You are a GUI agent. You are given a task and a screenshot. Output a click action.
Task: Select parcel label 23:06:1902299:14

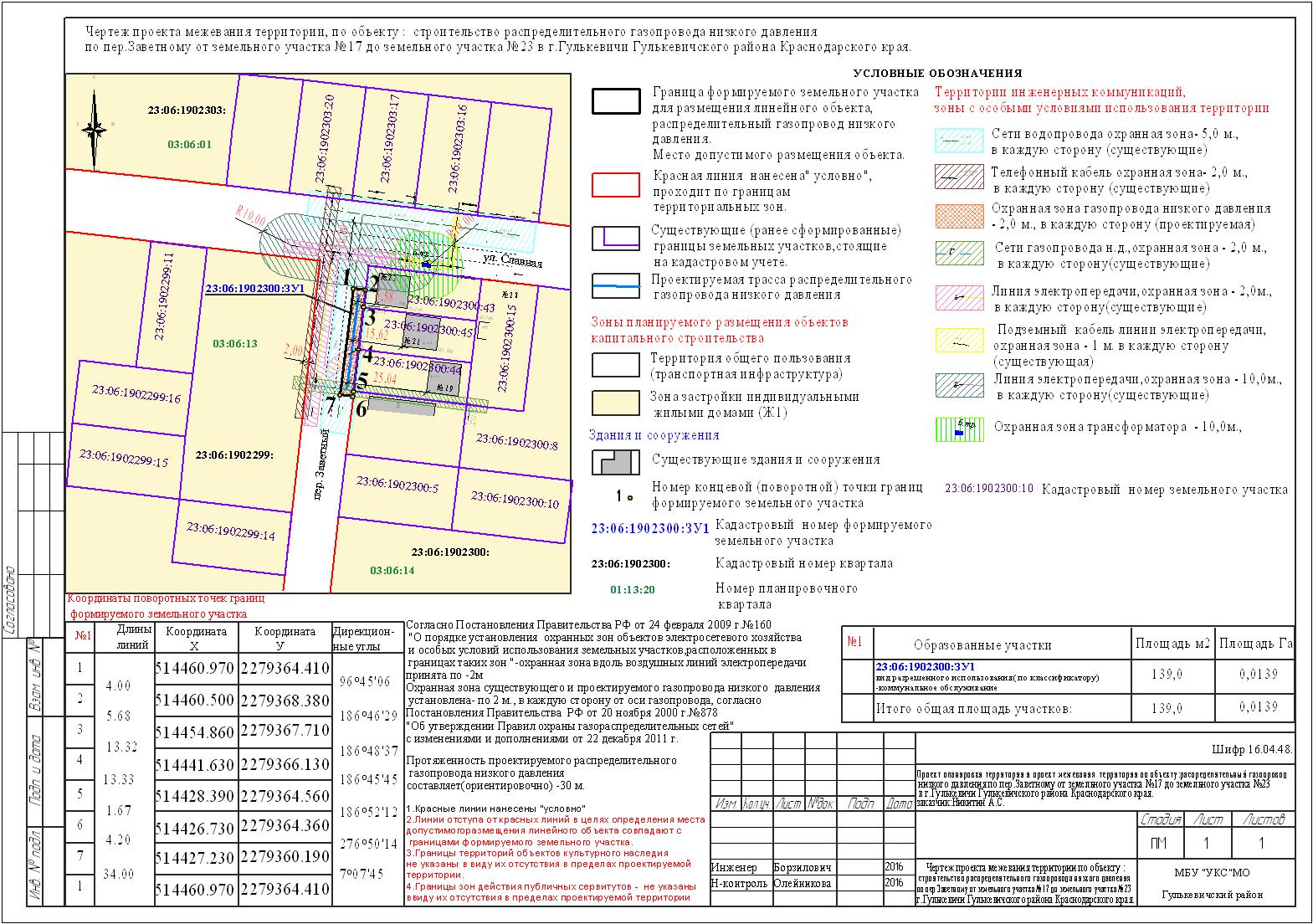tap(230, 531)
